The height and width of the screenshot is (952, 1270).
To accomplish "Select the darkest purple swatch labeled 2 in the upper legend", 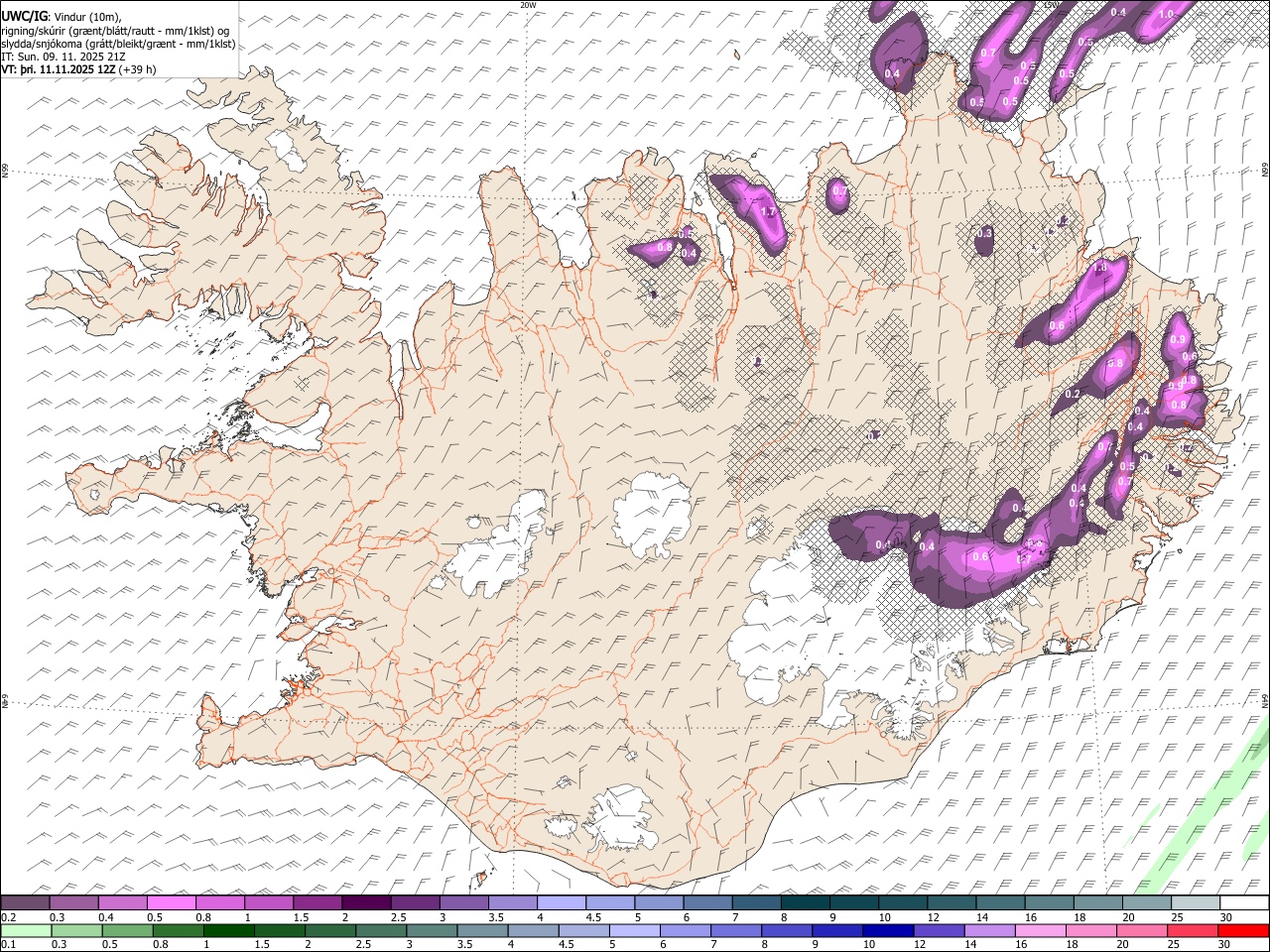I will coord(366,903).
